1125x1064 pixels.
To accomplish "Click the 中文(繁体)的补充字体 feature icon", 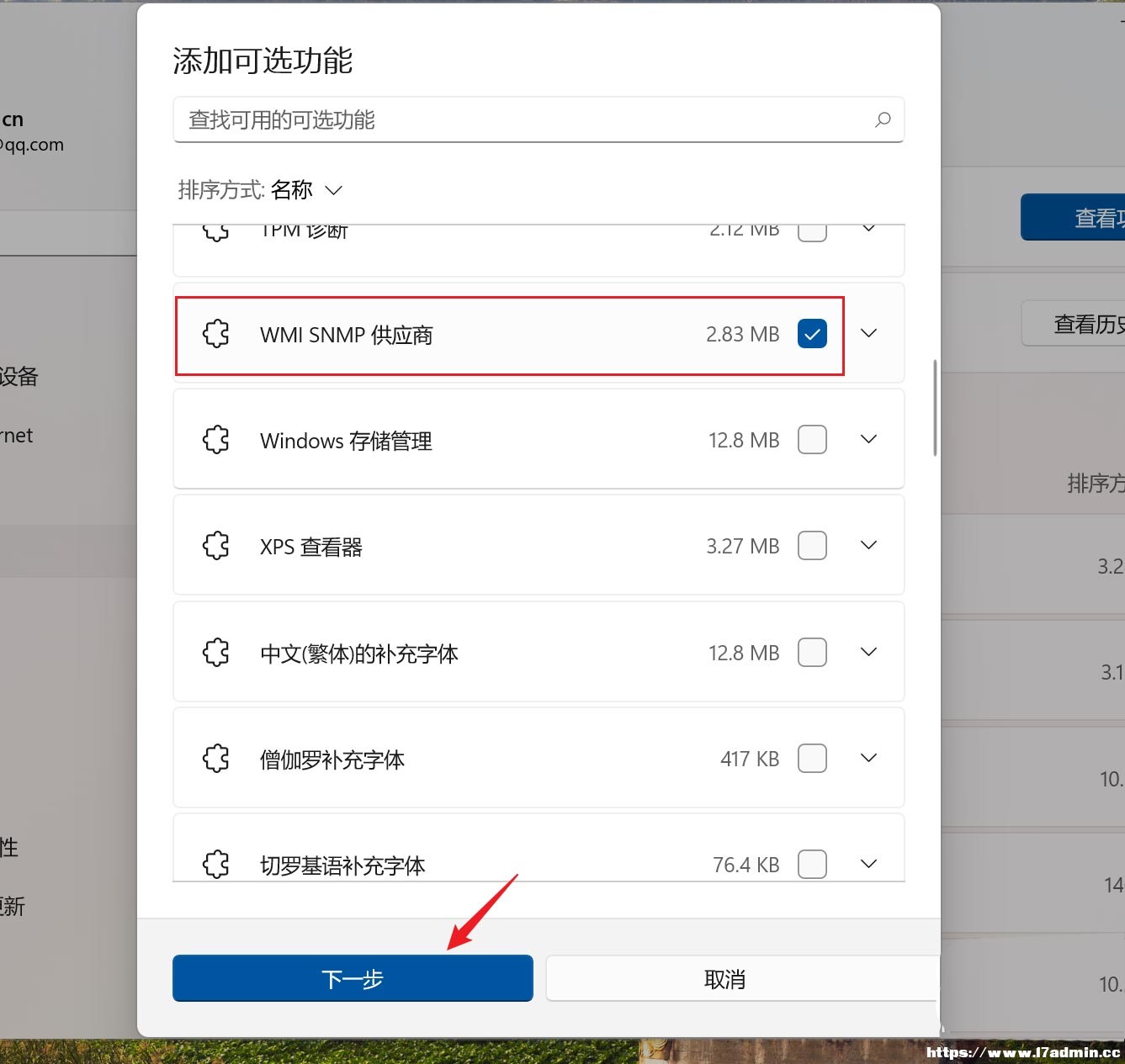I will click(216, 653).
